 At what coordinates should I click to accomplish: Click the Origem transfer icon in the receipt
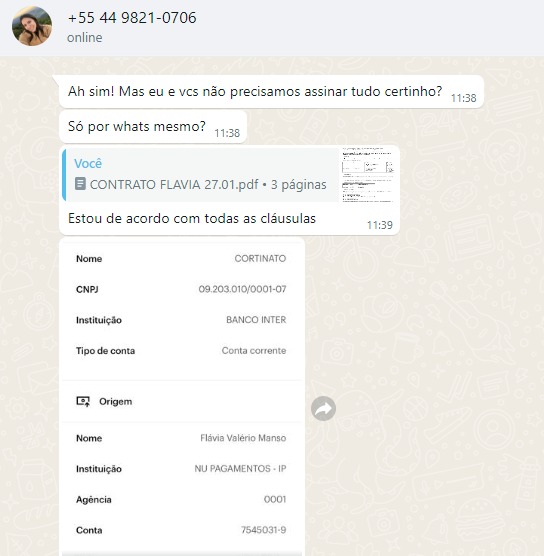[83, 401]
